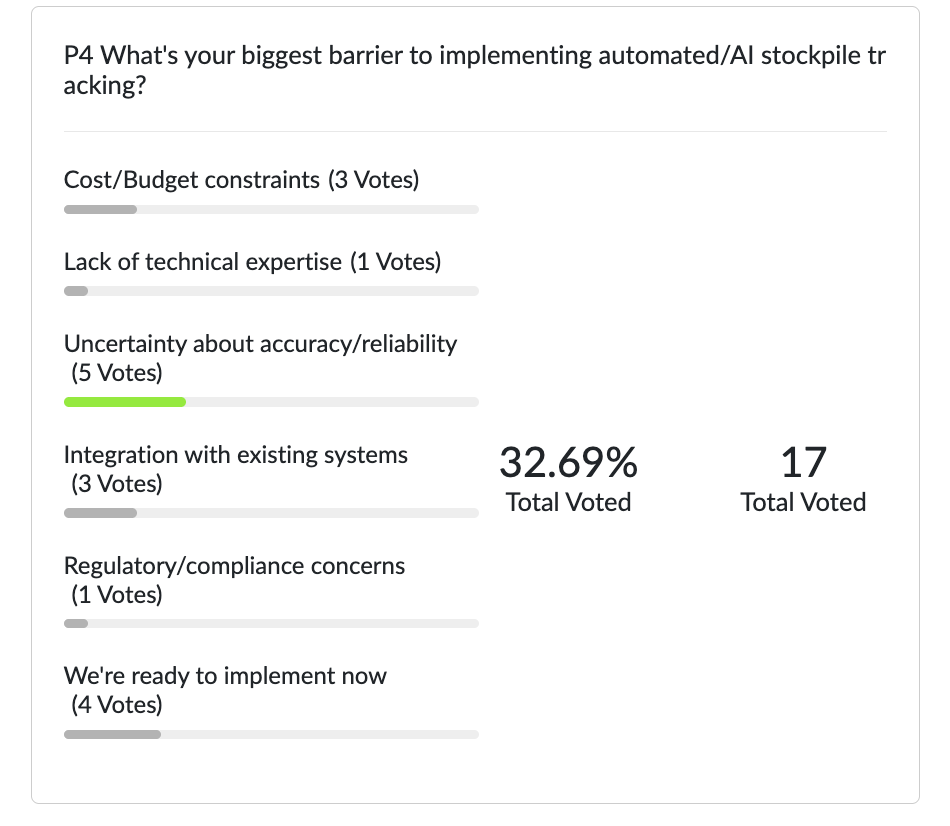Click the Total Voted label under 17
Image resolution: width=950 pixels, height=826 pixels.
[x=803, y=502]
